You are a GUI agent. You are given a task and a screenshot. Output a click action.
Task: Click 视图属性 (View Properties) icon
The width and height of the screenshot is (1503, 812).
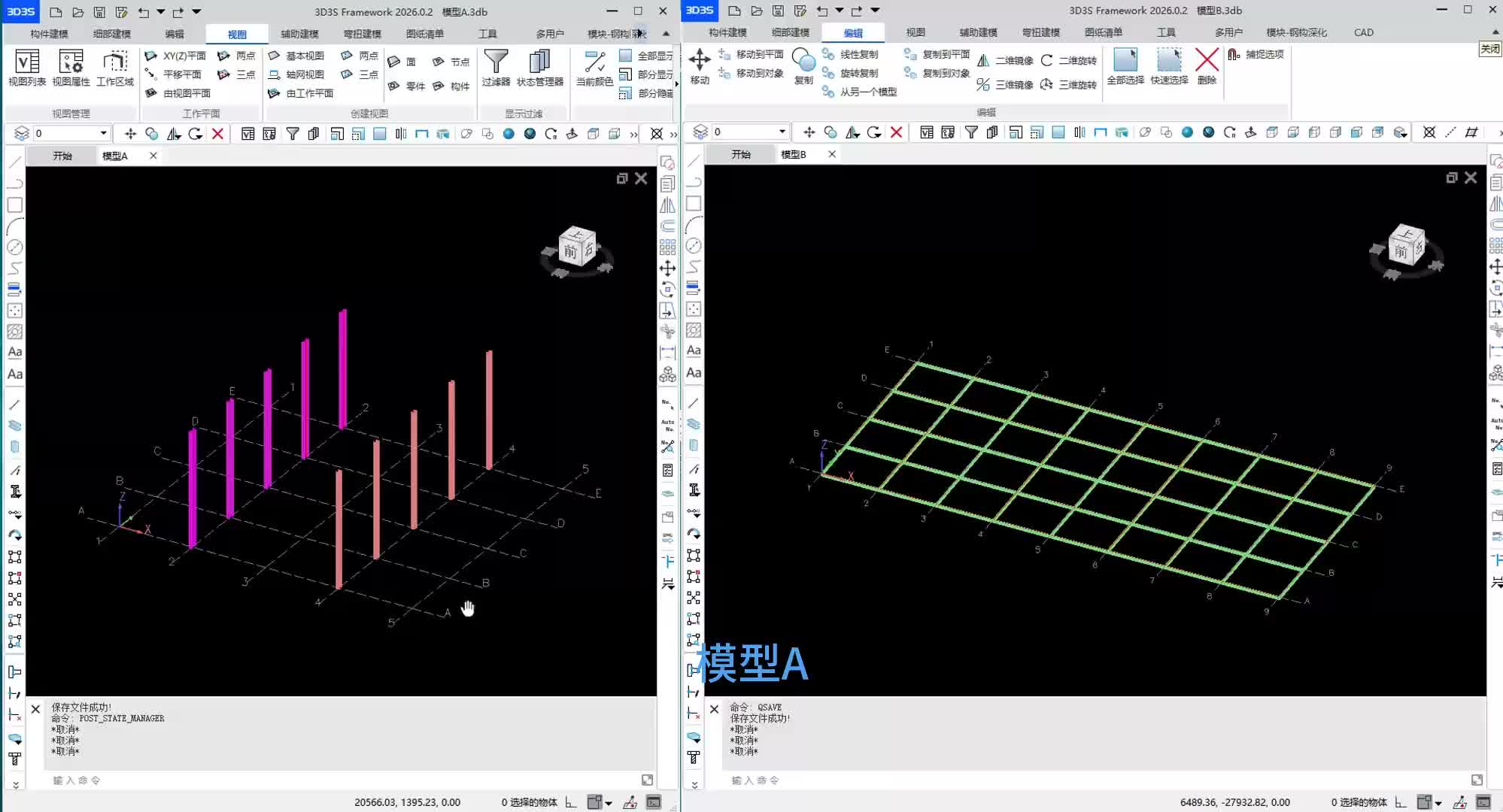[71, 62]
